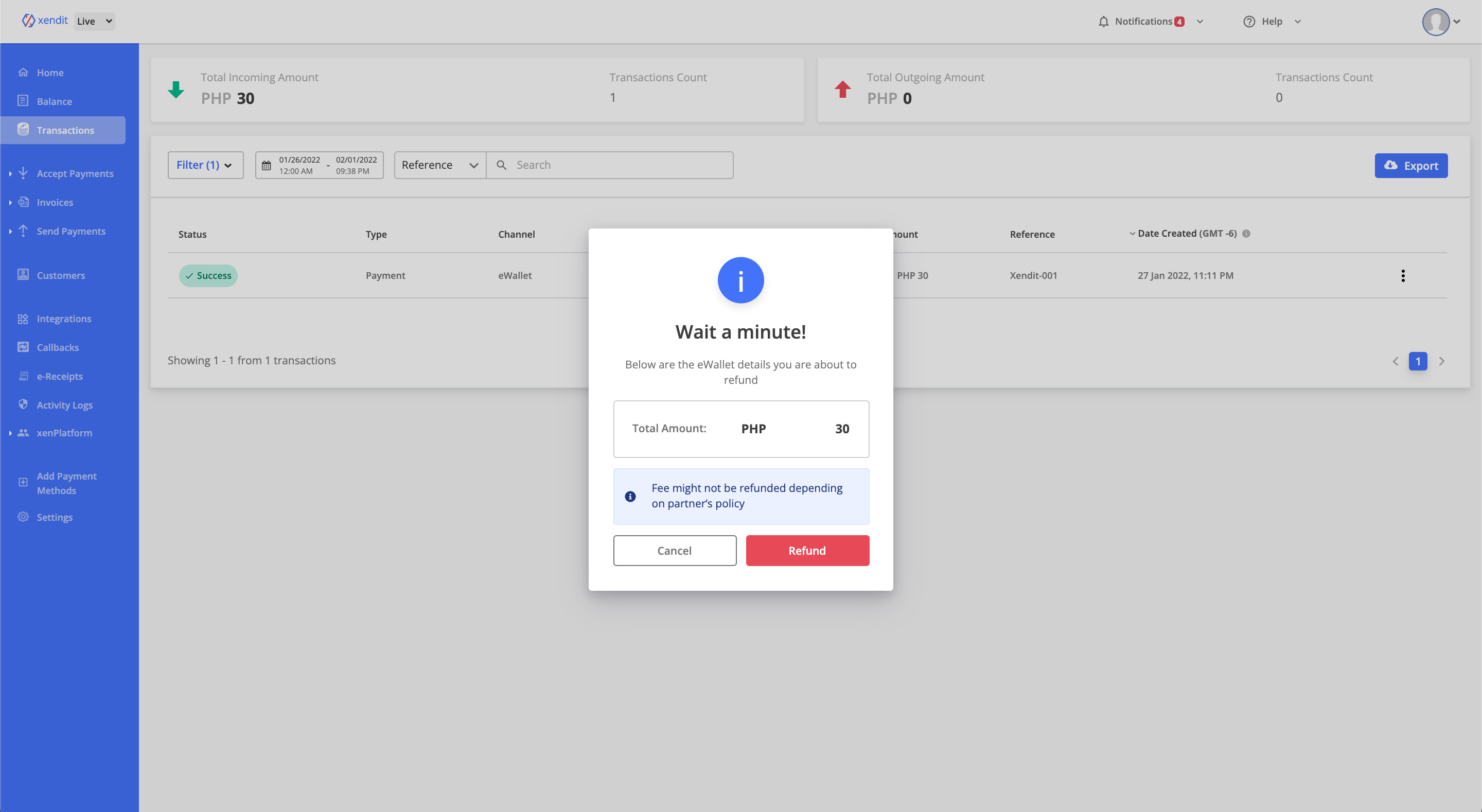This screenshot has width=1482, height=812.
Task: Click the Activity Logs globe icon
Action: coord(23,404)
